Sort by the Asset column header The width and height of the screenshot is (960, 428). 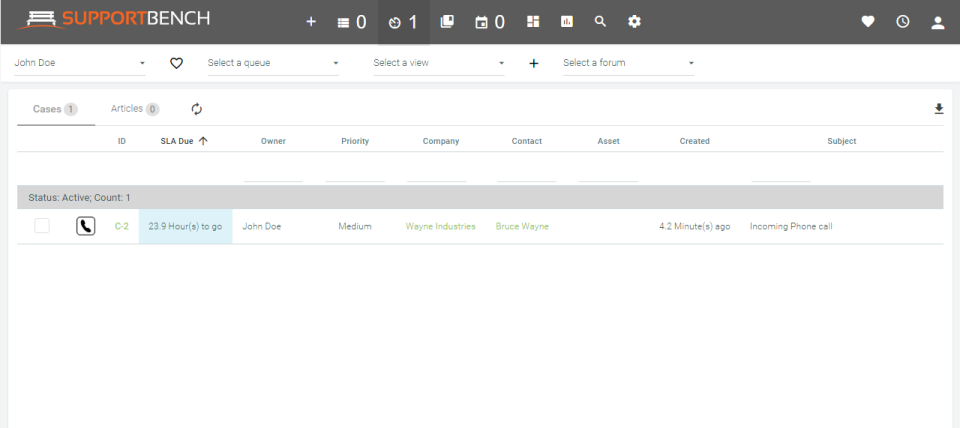pyautogui.click(x=609, y=141)
